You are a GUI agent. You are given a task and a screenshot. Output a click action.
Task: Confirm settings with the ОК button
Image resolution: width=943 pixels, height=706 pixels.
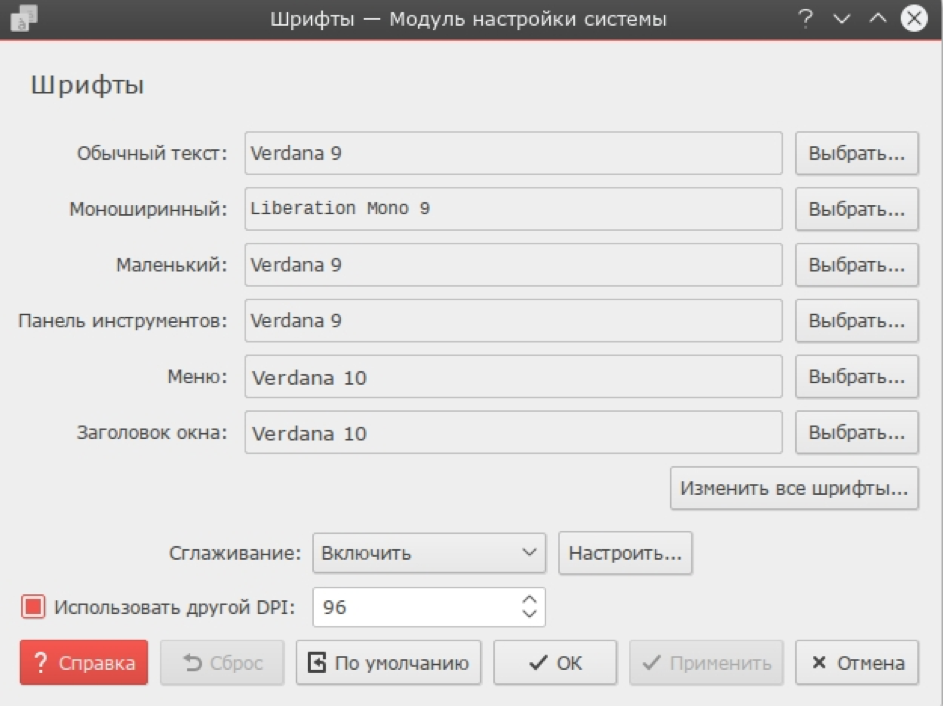555,663
